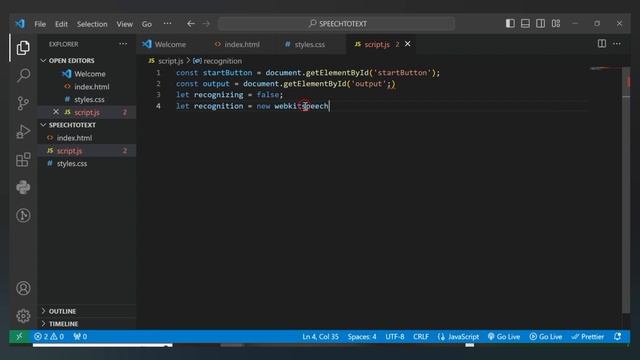Show errors and warnings in status bar

pos(49,336)
